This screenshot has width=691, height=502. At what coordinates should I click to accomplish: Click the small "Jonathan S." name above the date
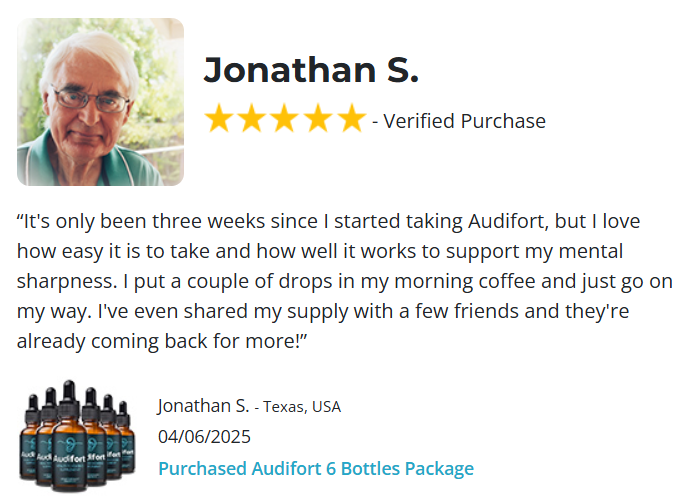pyautogui.click(x=203, y=405)
